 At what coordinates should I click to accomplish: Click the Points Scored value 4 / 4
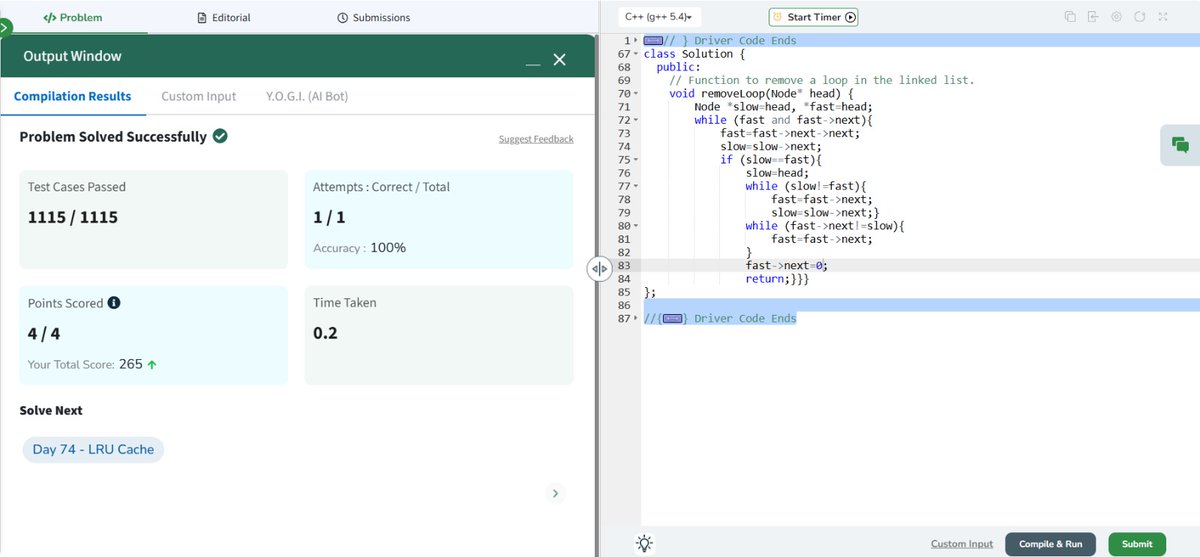click(45, 333)
